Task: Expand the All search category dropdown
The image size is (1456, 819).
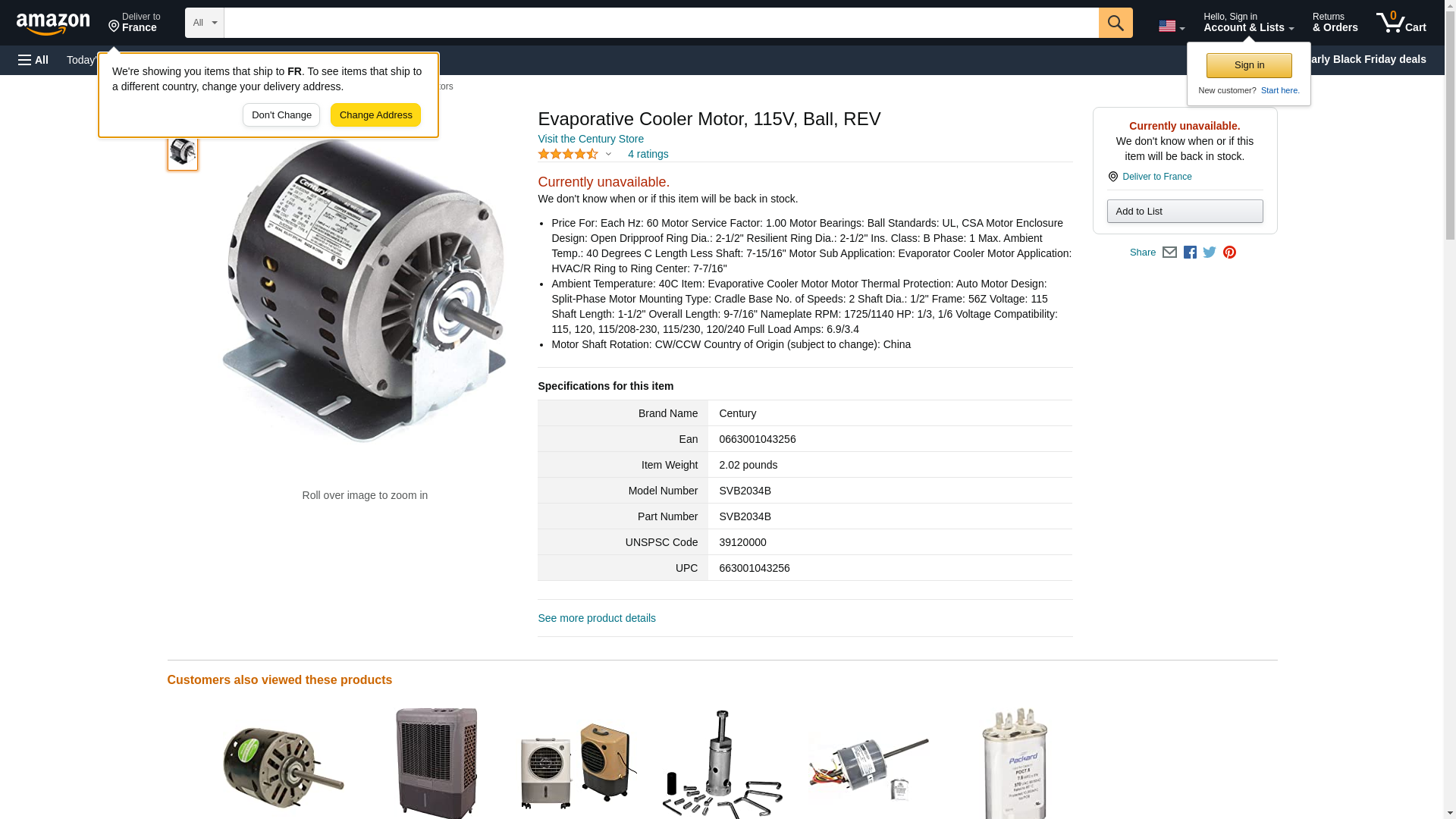Action: tap(205, 23)
